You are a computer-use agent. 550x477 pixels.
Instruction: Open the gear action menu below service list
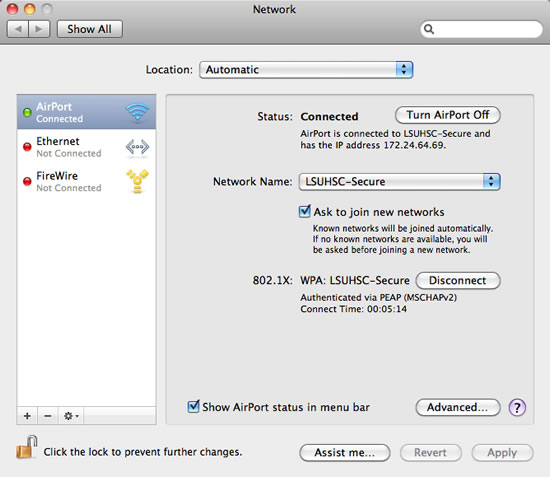(71, 416)
